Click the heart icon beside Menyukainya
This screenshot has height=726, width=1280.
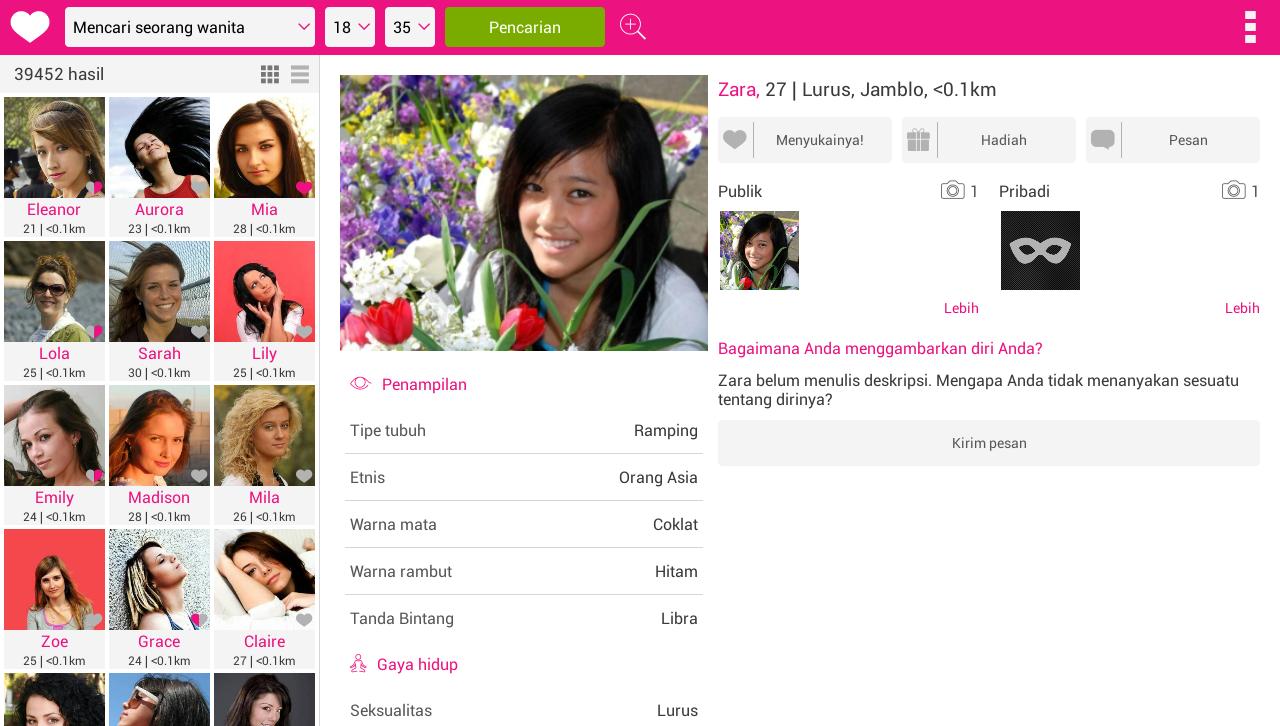pos(735,140)
